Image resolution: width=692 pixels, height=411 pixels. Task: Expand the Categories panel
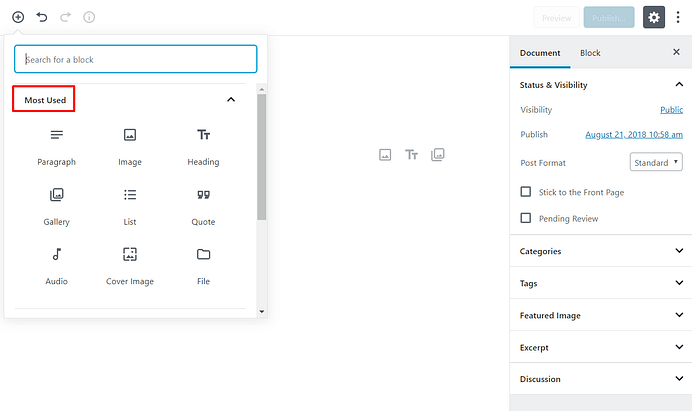point(601,251)
